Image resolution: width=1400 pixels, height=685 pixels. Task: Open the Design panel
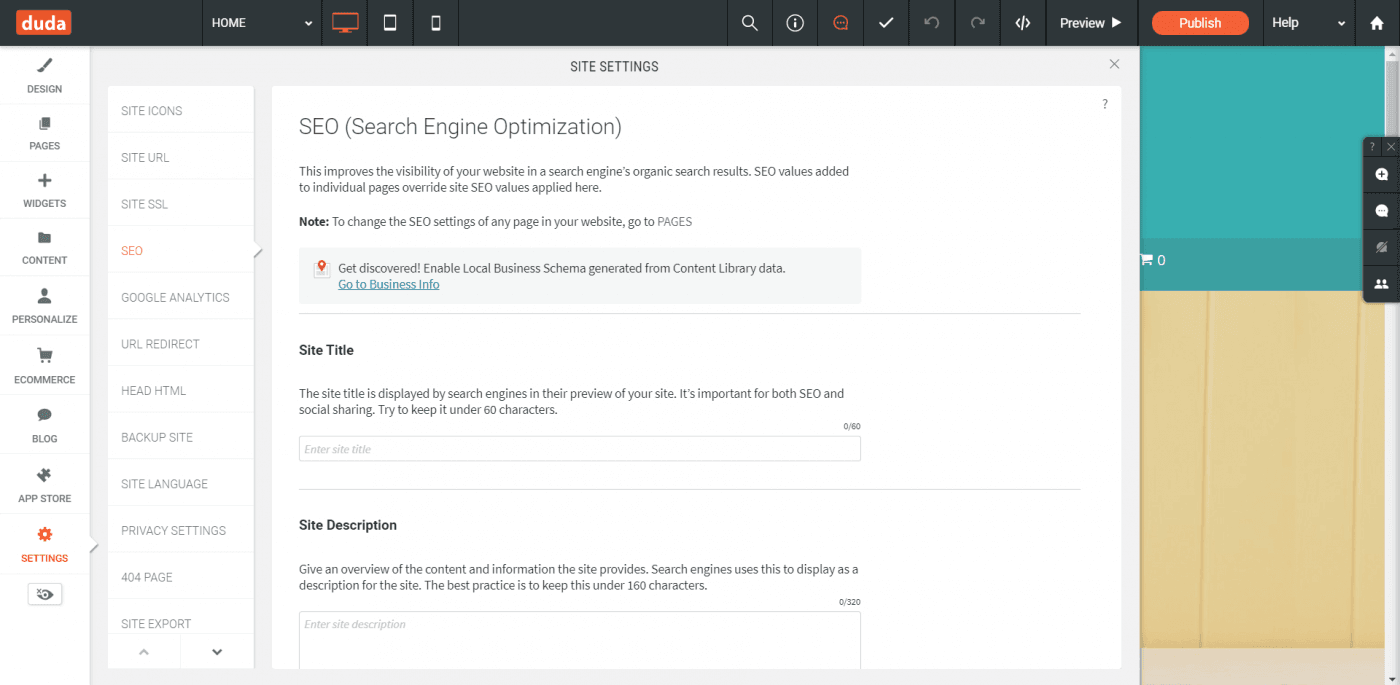tap(45, 76)
